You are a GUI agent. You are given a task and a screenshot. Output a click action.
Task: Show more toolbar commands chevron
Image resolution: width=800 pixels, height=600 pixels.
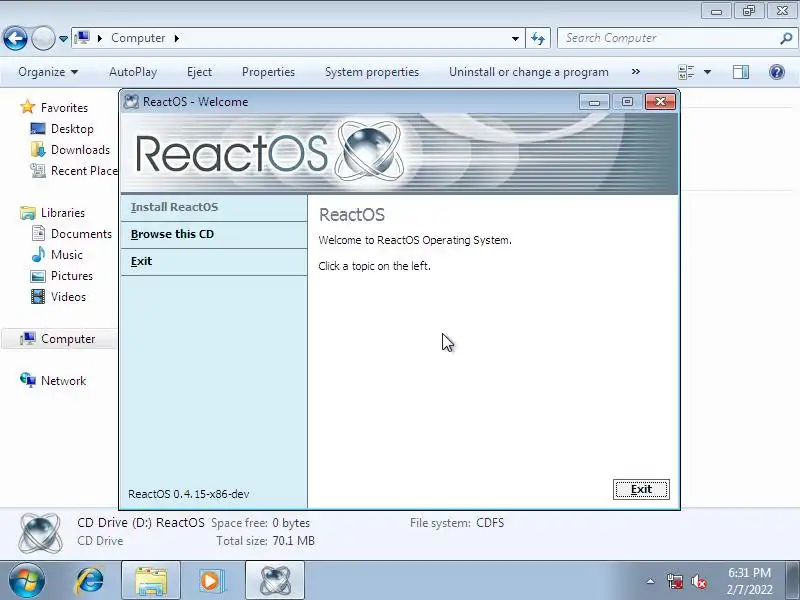click(x=636, y=72)
